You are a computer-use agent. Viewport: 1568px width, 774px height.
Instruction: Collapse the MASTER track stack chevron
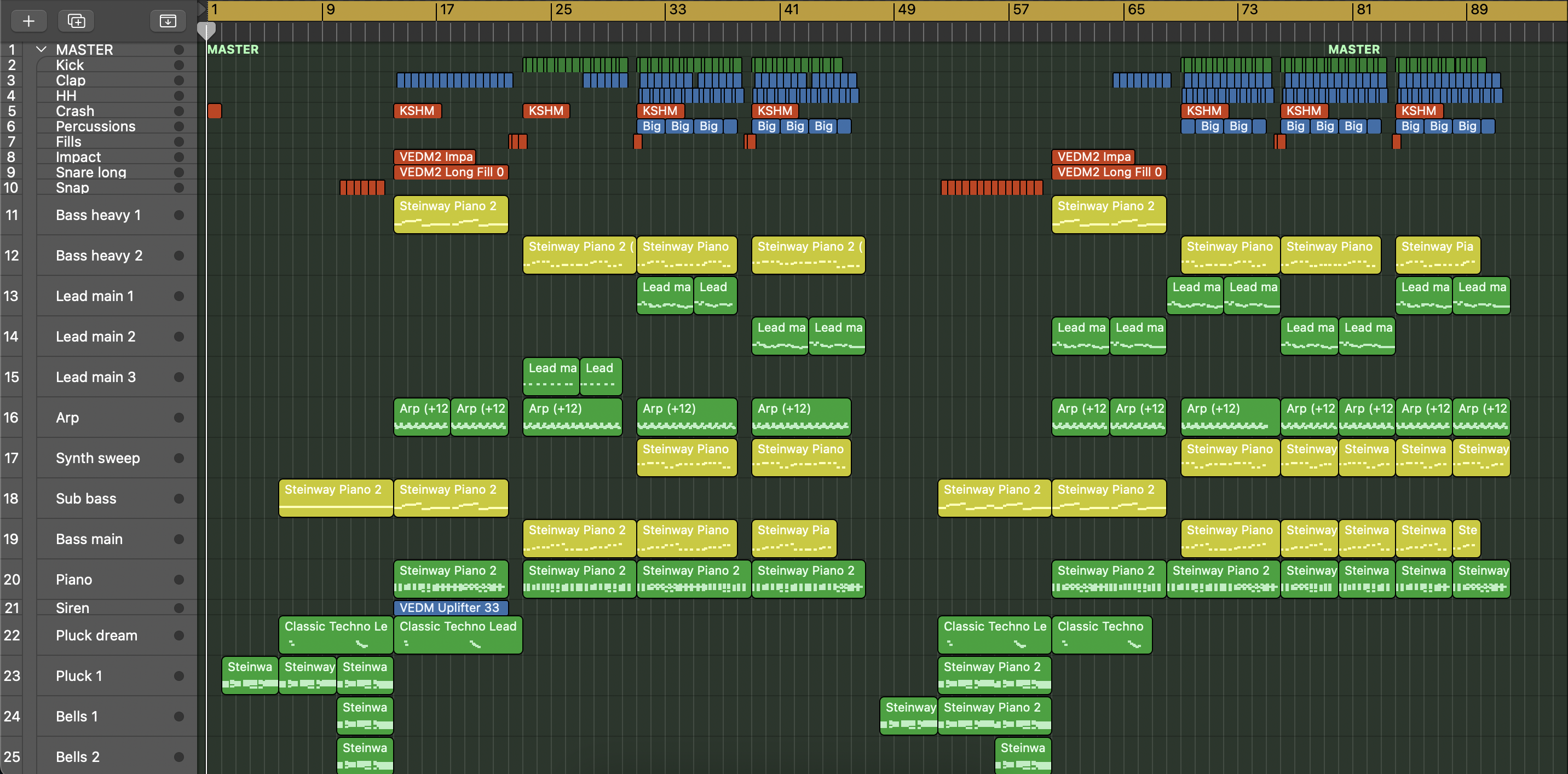pos(42,49)
